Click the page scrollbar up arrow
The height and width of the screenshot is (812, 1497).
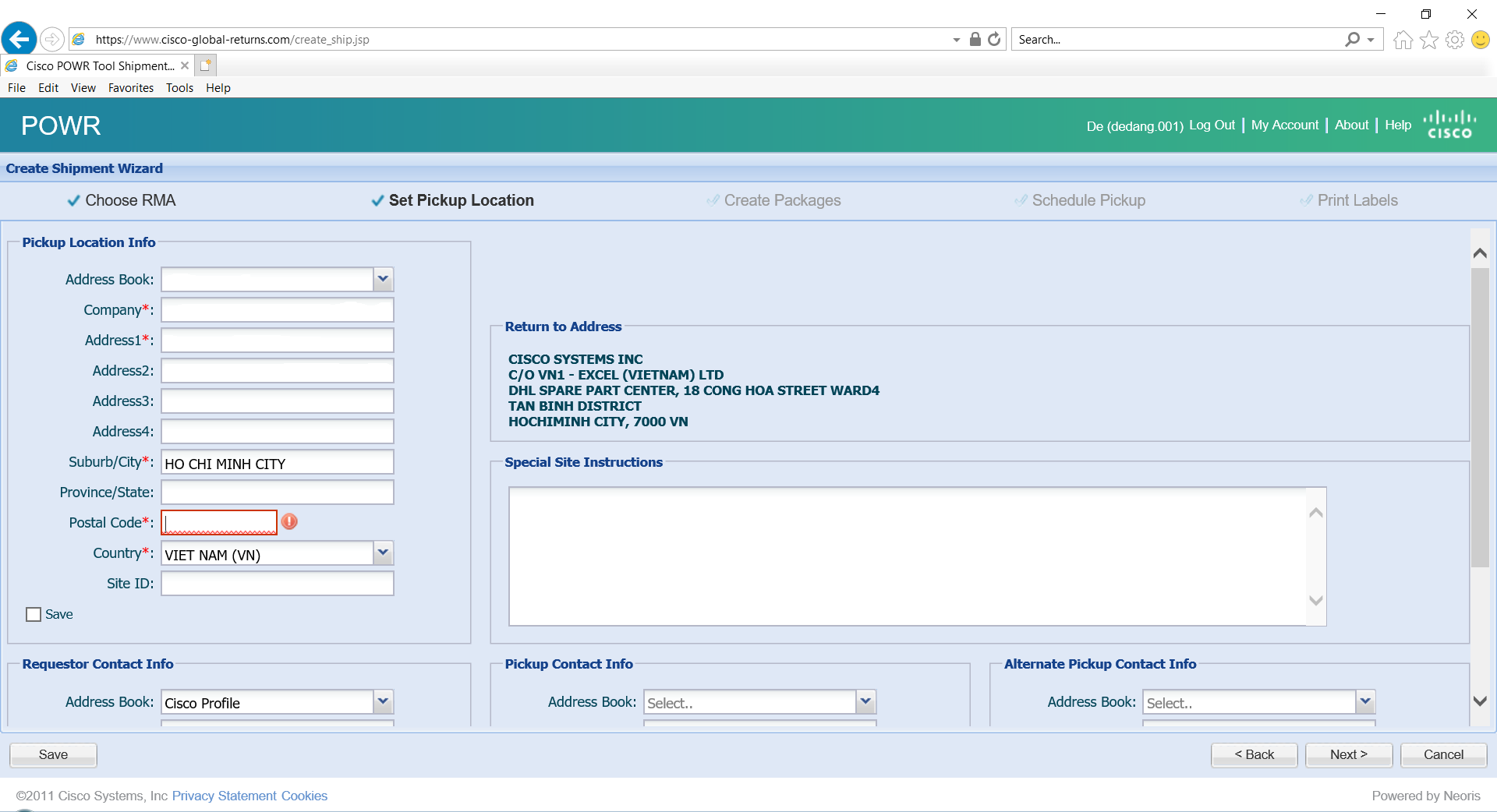coord(1480,252)
